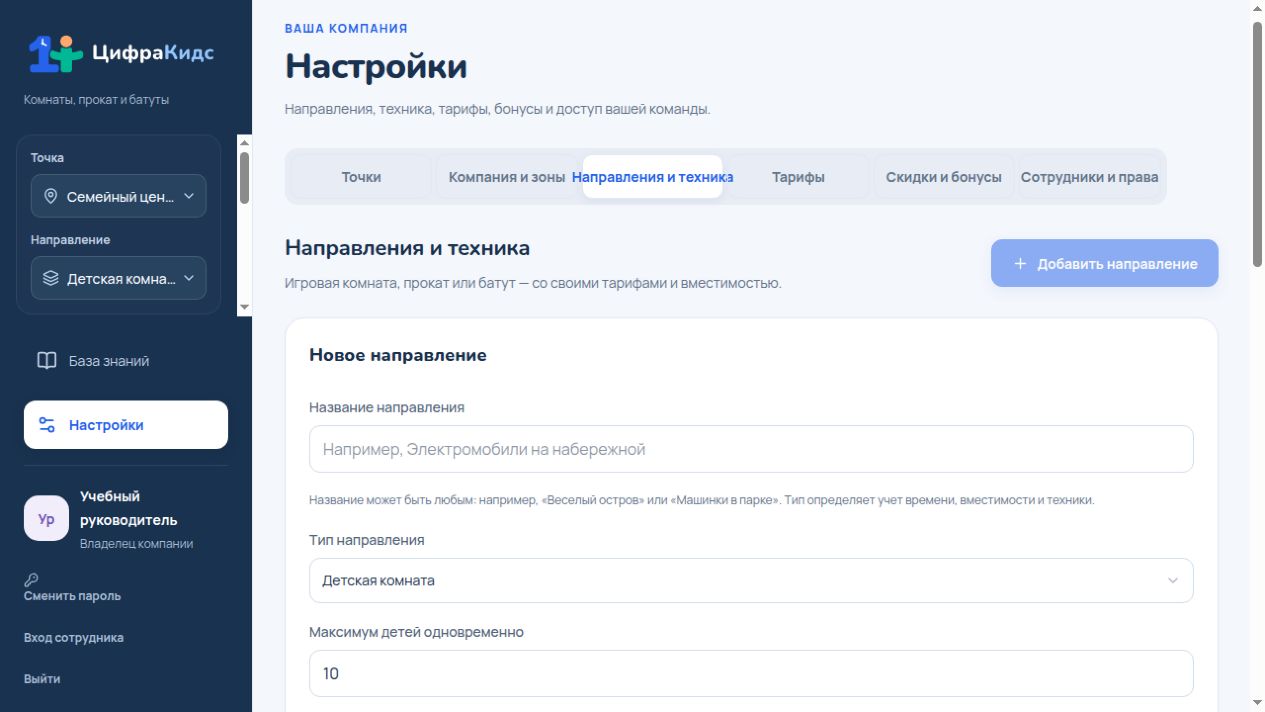Image resolution: width=1265 pixels, height=712 pixels.
Task: Click the Новое направление heading
Action: (398, 355)
